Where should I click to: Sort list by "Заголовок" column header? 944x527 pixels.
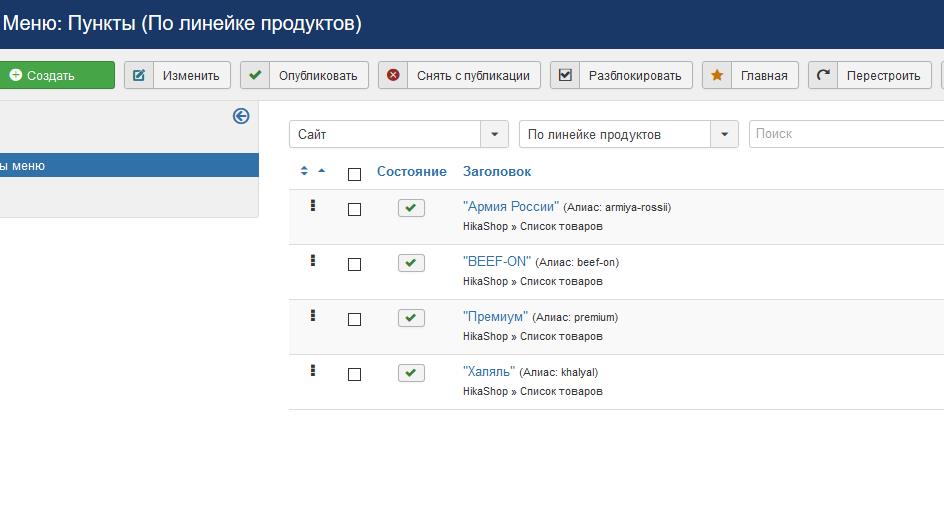[x=496, y=172]
